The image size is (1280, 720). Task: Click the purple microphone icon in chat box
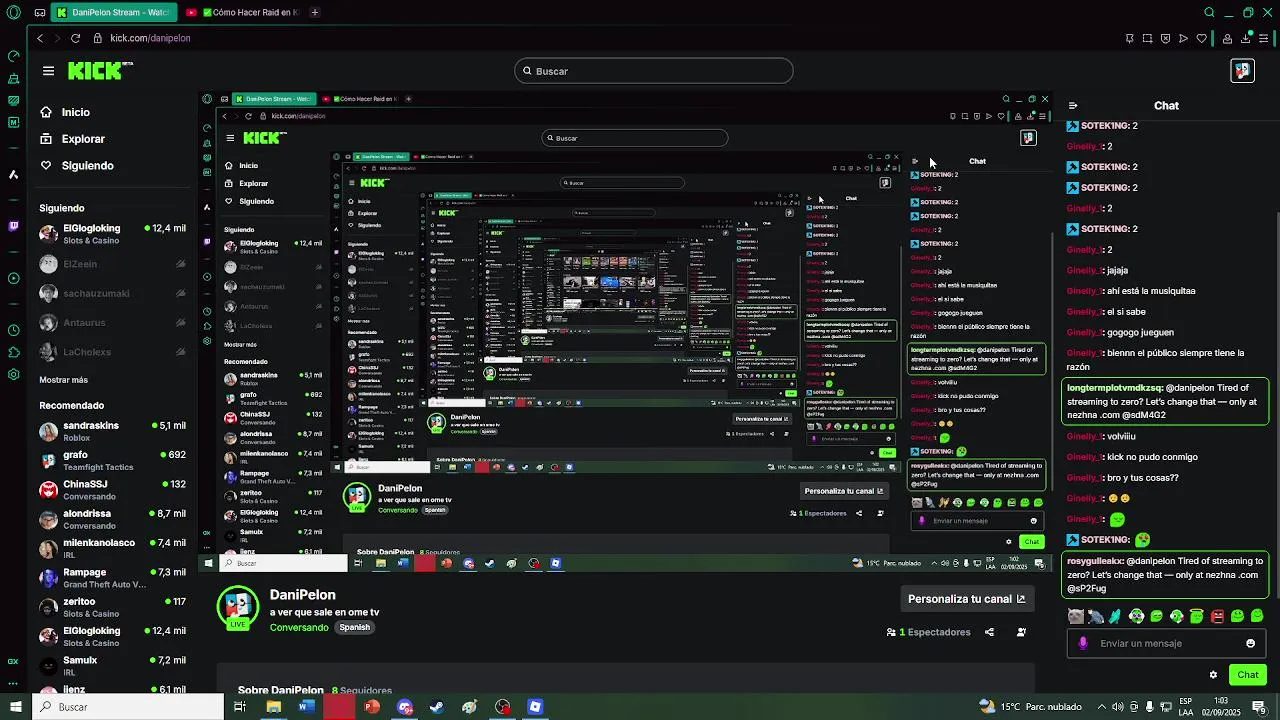click(x=1082, y=643)
